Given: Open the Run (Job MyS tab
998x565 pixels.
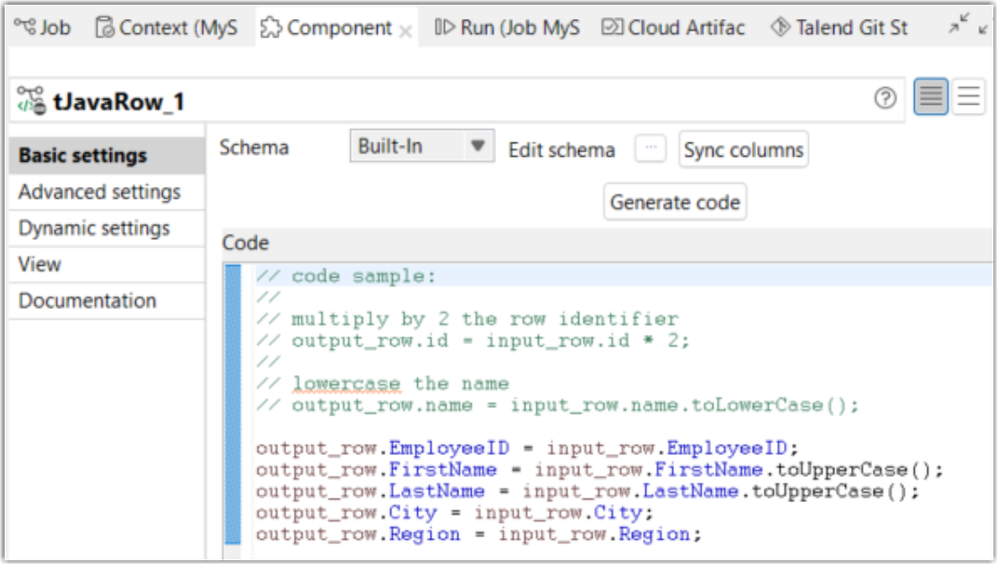Looking at the screenshot, I should pyautogui.click(x=507, y=27).
